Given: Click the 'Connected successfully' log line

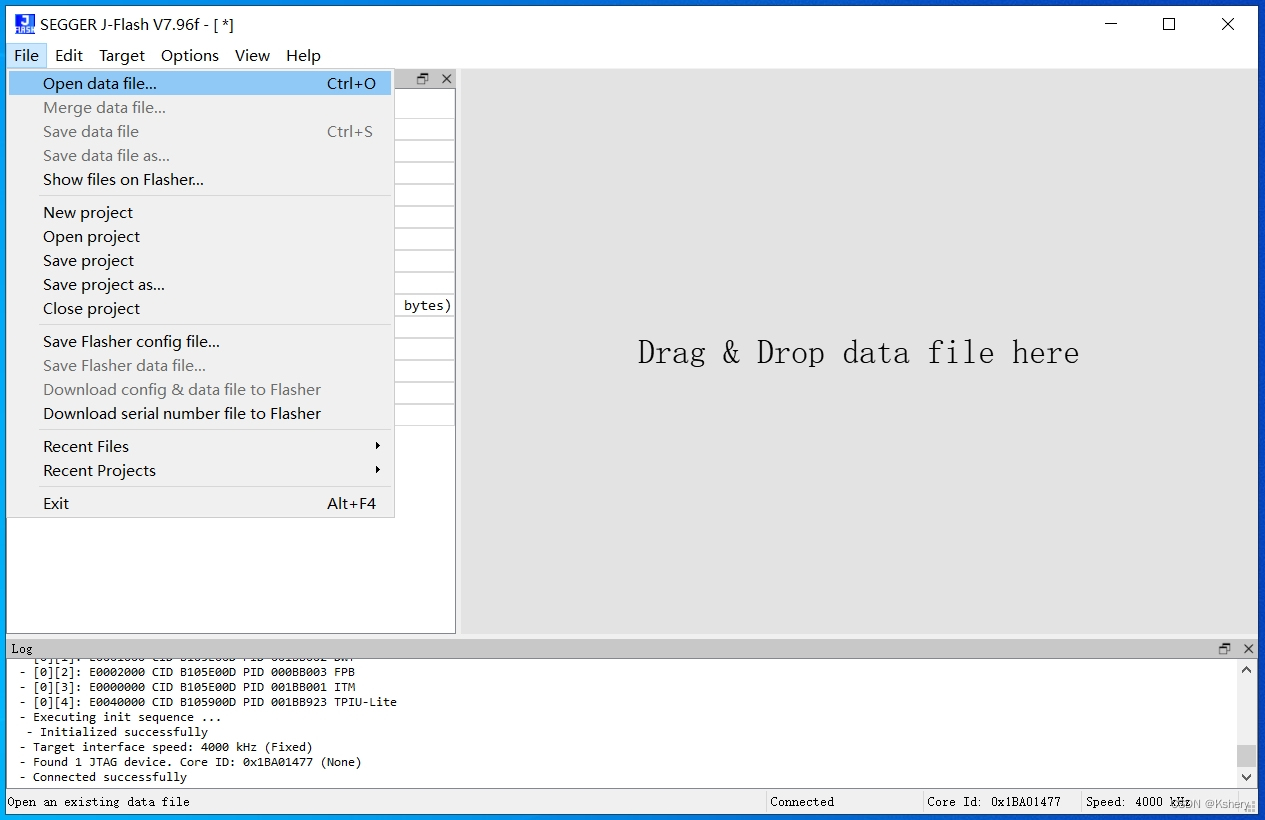Looking at the screenshot, I should coord(103,777).
